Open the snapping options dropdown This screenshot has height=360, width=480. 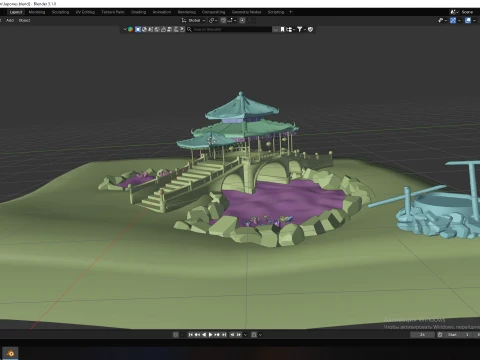[x=232, y=21]
